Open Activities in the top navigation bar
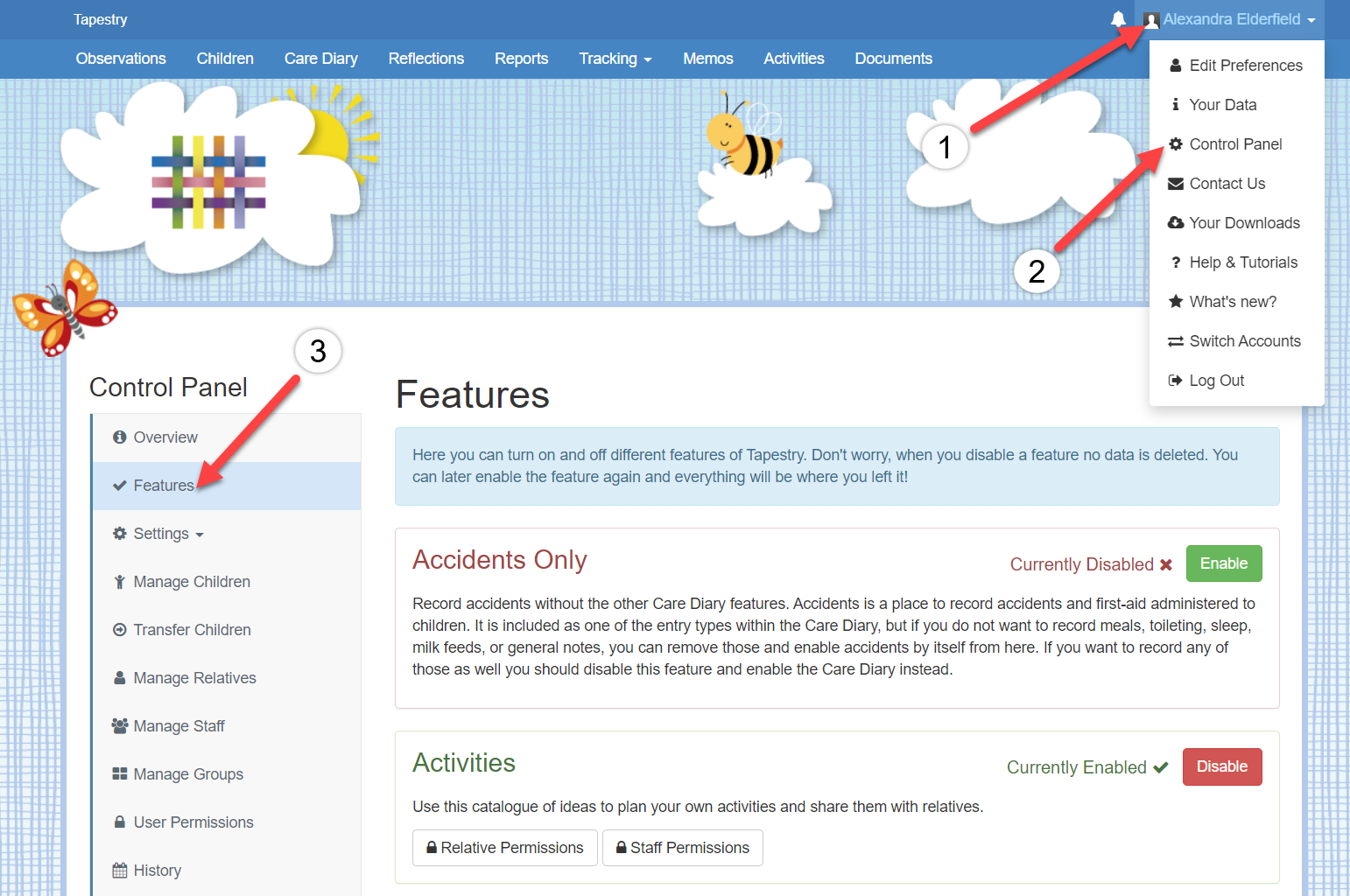Image resolution: width=1350 pixels, height=896 pixels. 794,59
